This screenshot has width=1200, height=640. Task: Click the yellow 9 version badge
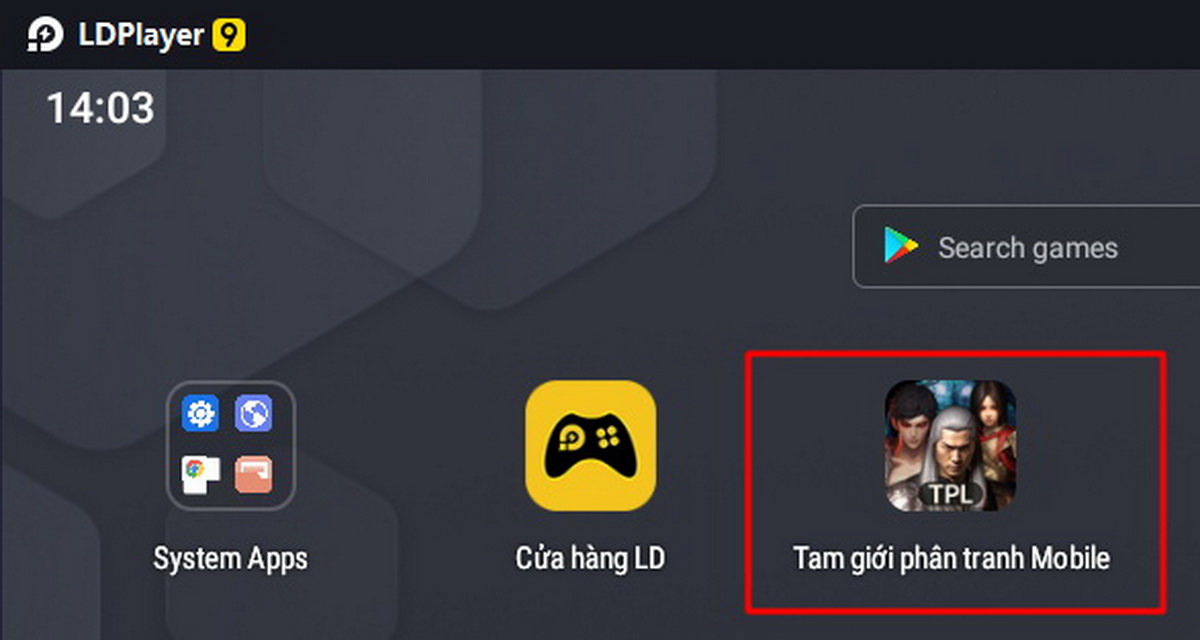tap(228, 35)
